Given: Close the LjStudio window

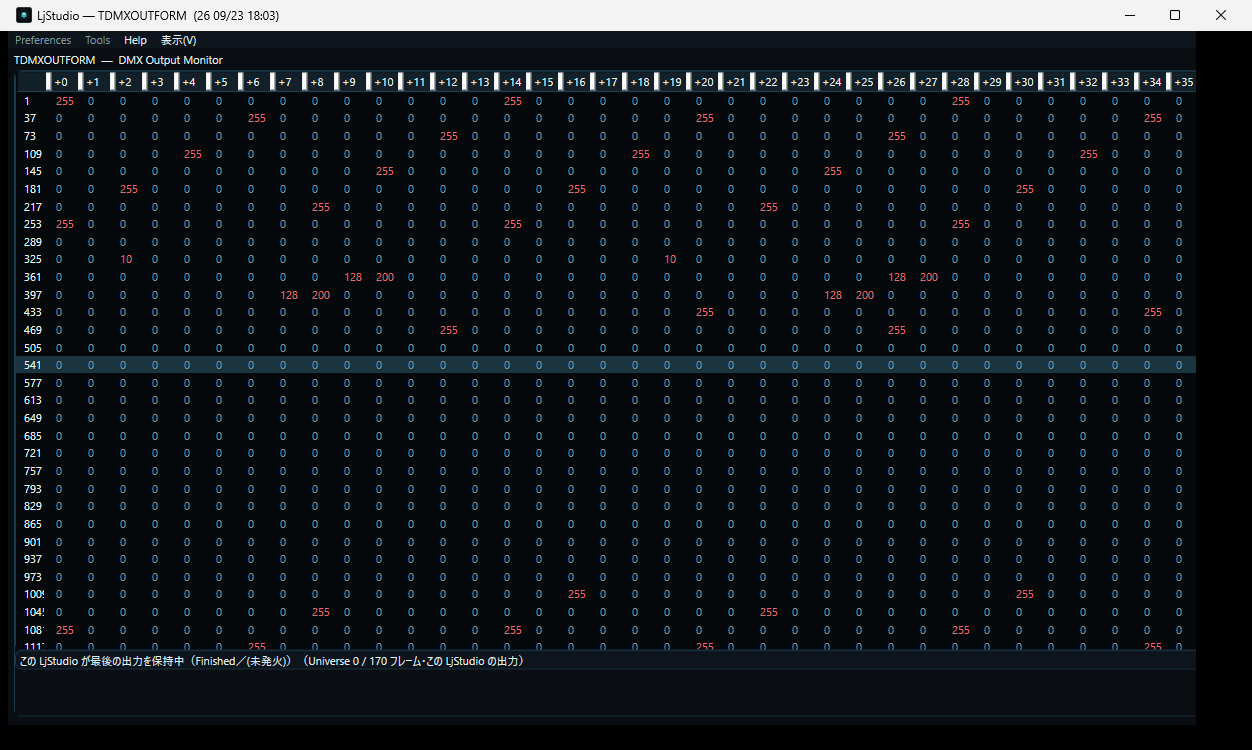Looking at the screenshot, I should tap(1222, 15).
